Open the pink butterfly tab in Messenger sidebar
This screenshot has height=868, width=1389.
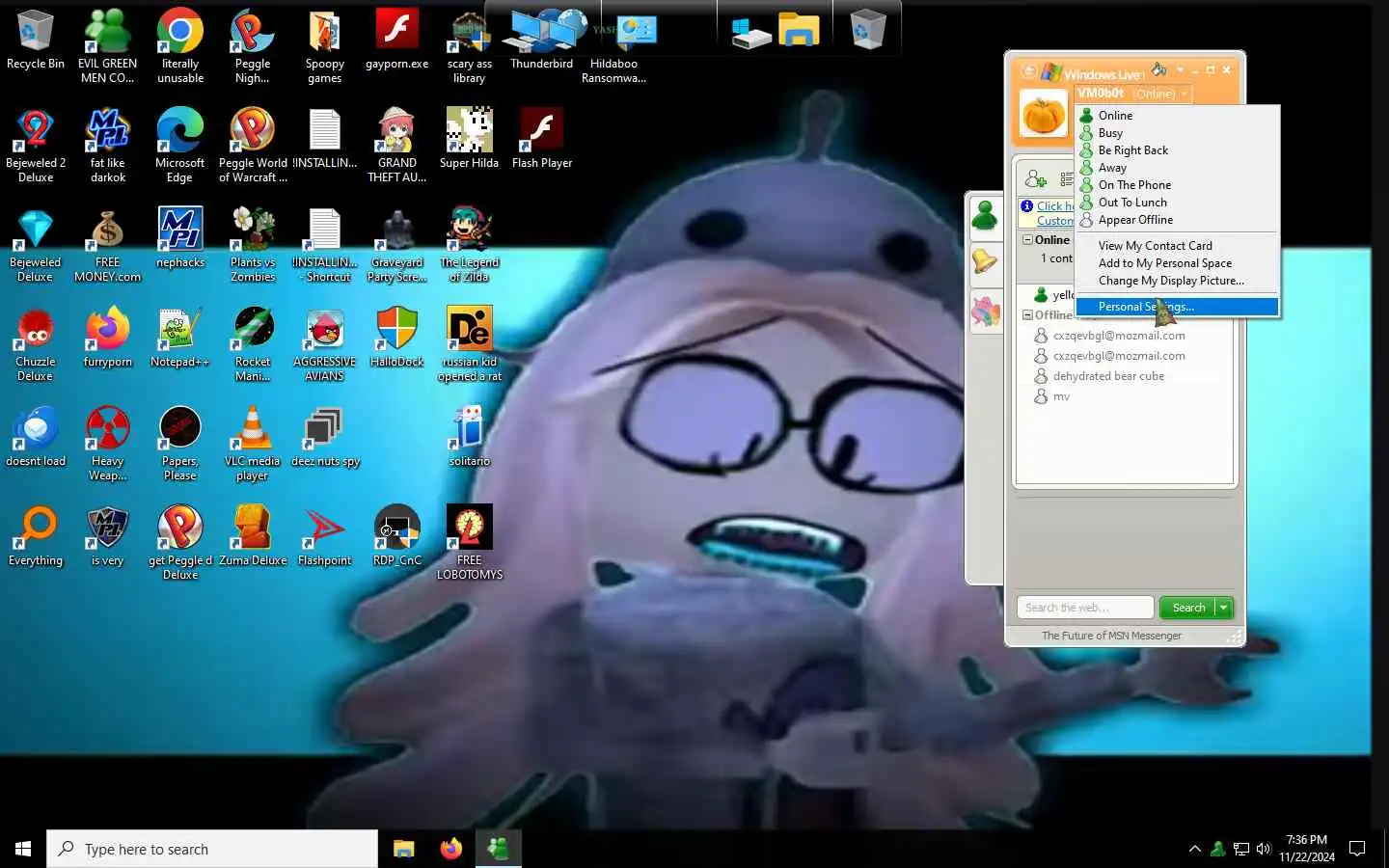pos(985,311)
